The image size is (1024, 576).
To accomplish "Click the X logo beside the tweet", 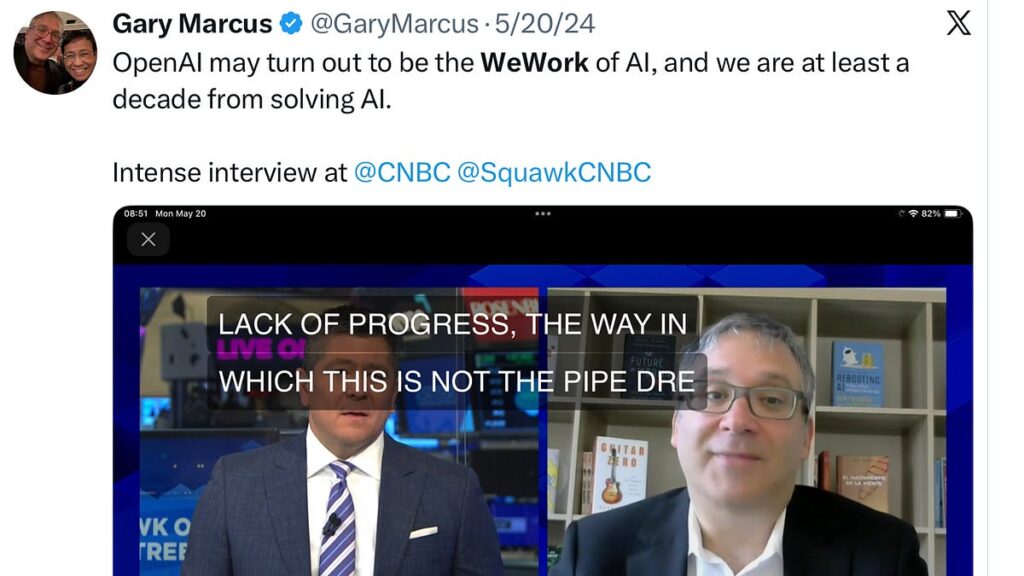I will tap(958, 23).
